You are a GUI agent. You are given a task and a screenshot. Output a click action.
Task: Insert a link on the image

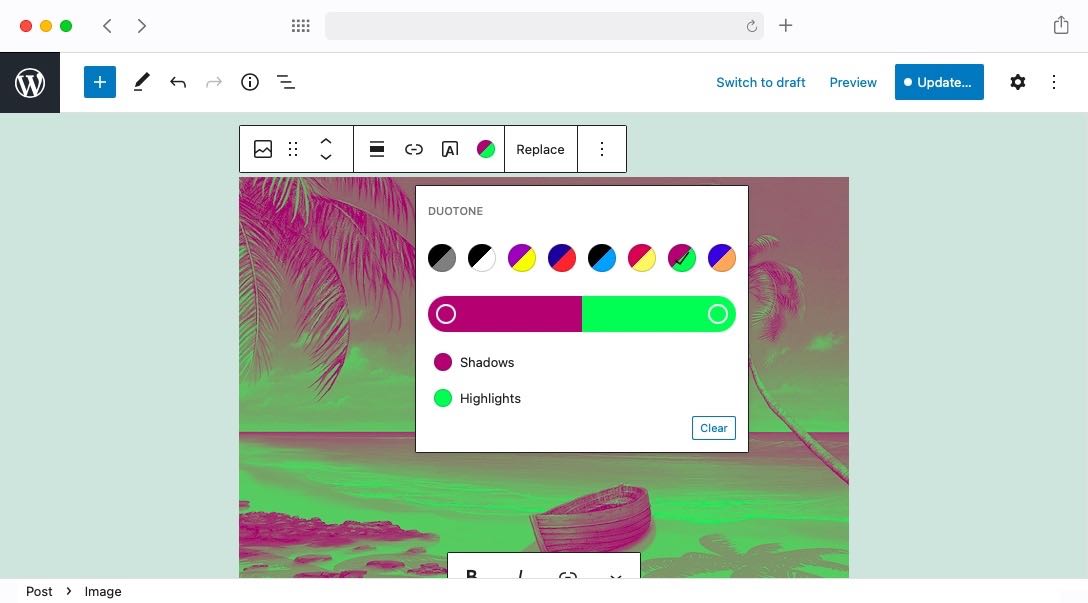tap(413, 148)
